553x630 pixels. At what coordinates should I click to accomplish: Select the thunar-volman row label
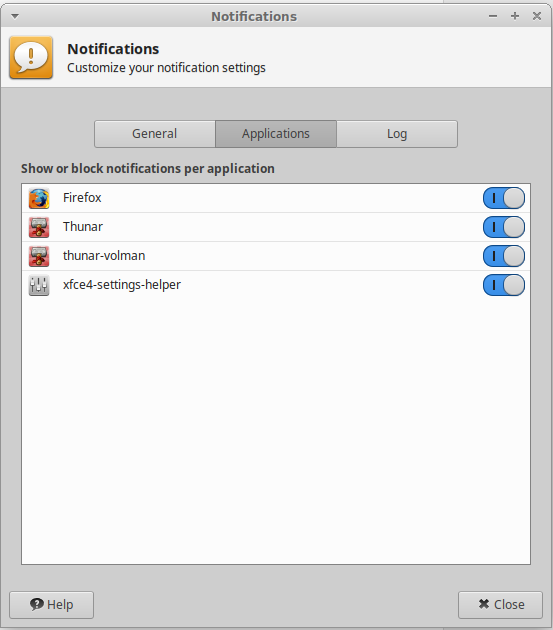[104, 256]
